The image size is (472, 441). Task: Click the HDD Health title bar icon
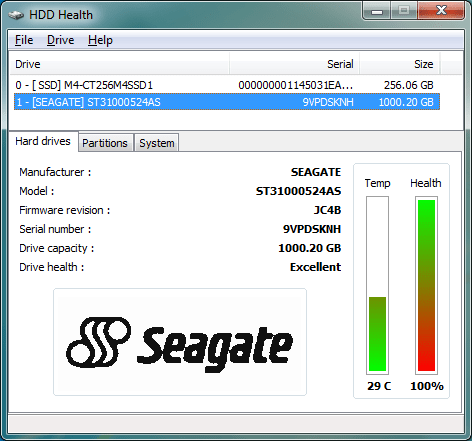[16, 15]
